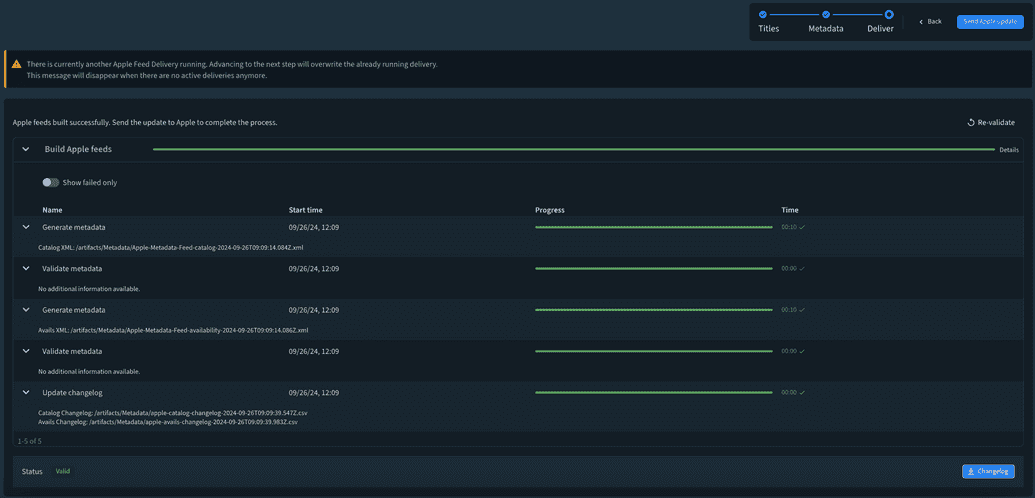Collapse the Generate metadata row showing Avails XML
The width and height of the screenshot is (1035, 498).
[x=26, y=309]
